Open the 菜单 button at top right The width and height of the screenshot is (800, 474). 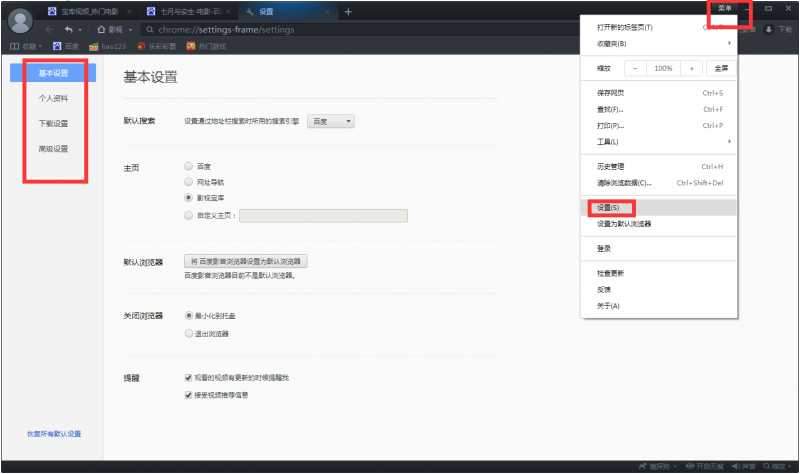coord(724,8)
